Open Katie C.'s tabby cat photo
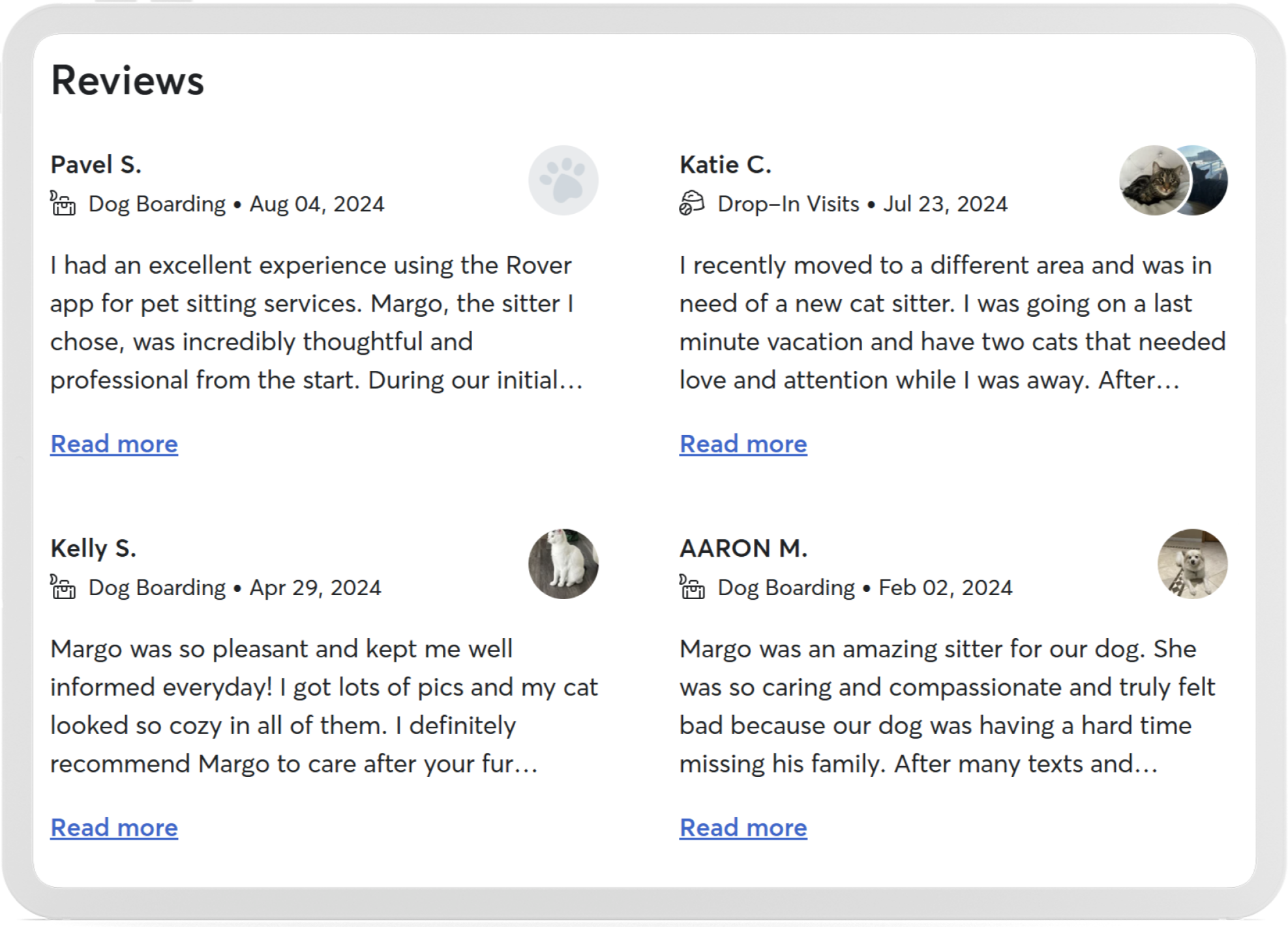The width and height of the screenshot is (1288, 927). 1152,181
